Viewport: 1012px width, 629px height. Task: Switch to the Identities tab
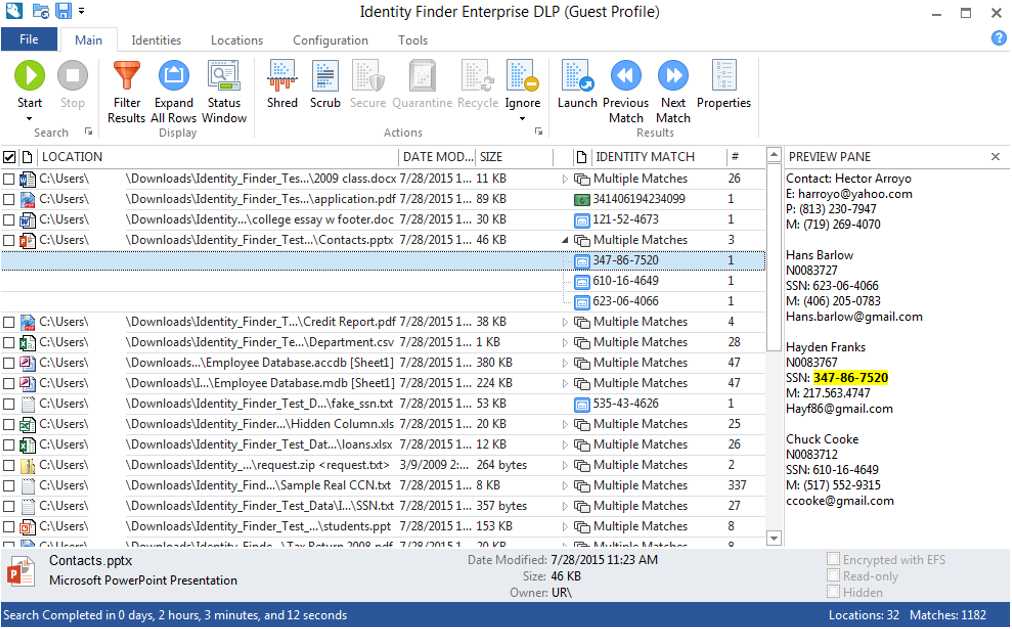point(156,40)
